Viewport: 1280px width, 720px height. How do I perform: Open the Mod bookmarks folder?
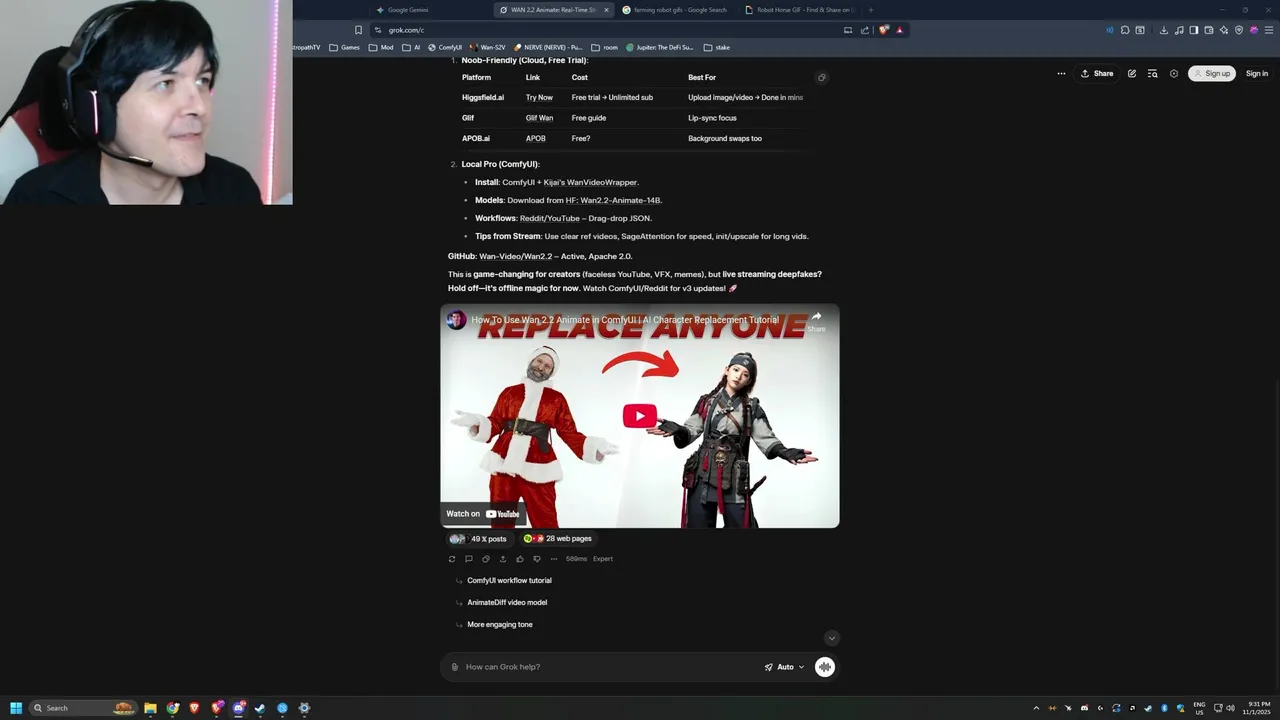pos(381,47)
